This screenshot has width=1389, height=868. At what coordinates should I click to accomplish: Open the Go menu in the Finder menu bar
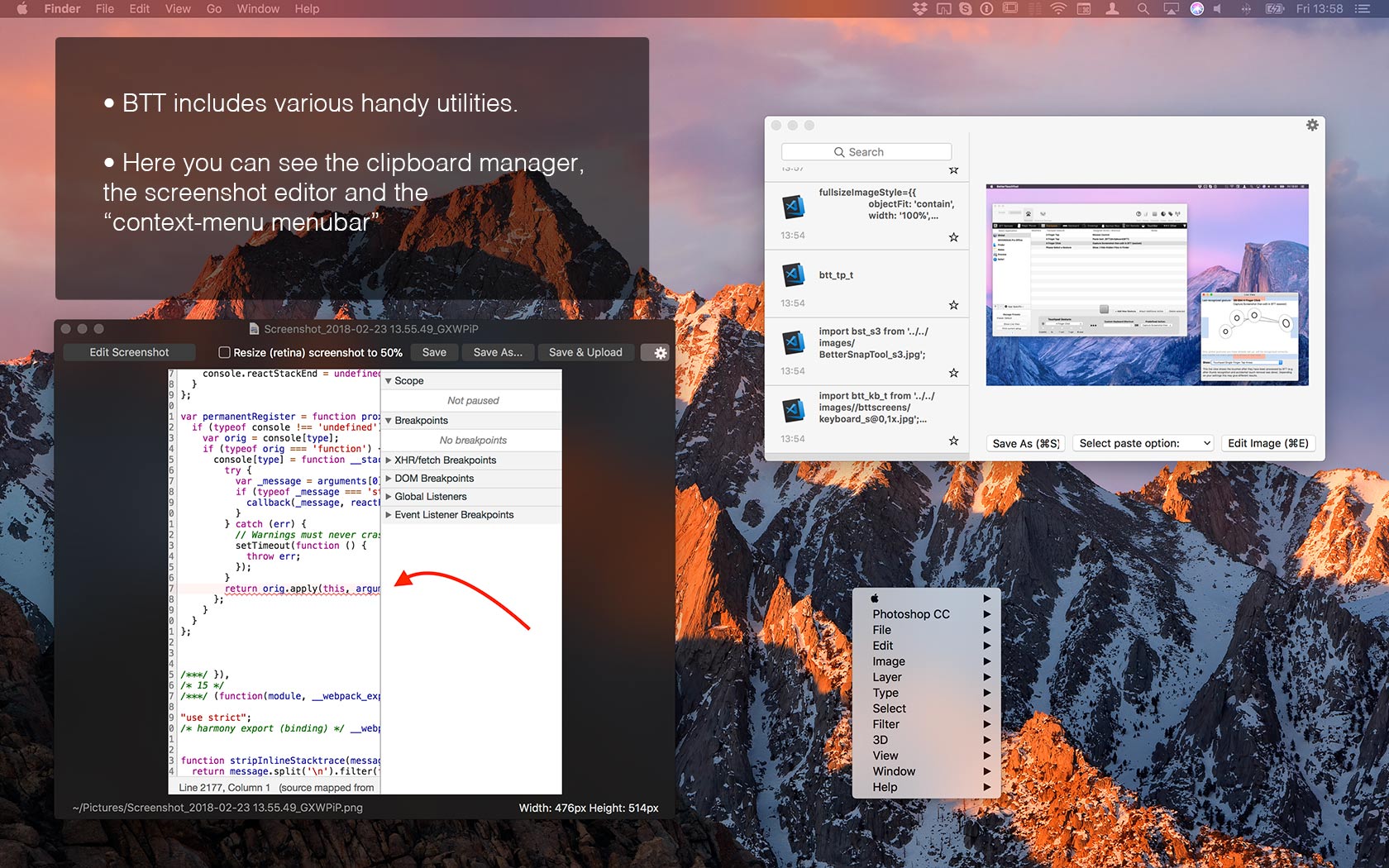(213, 8)
